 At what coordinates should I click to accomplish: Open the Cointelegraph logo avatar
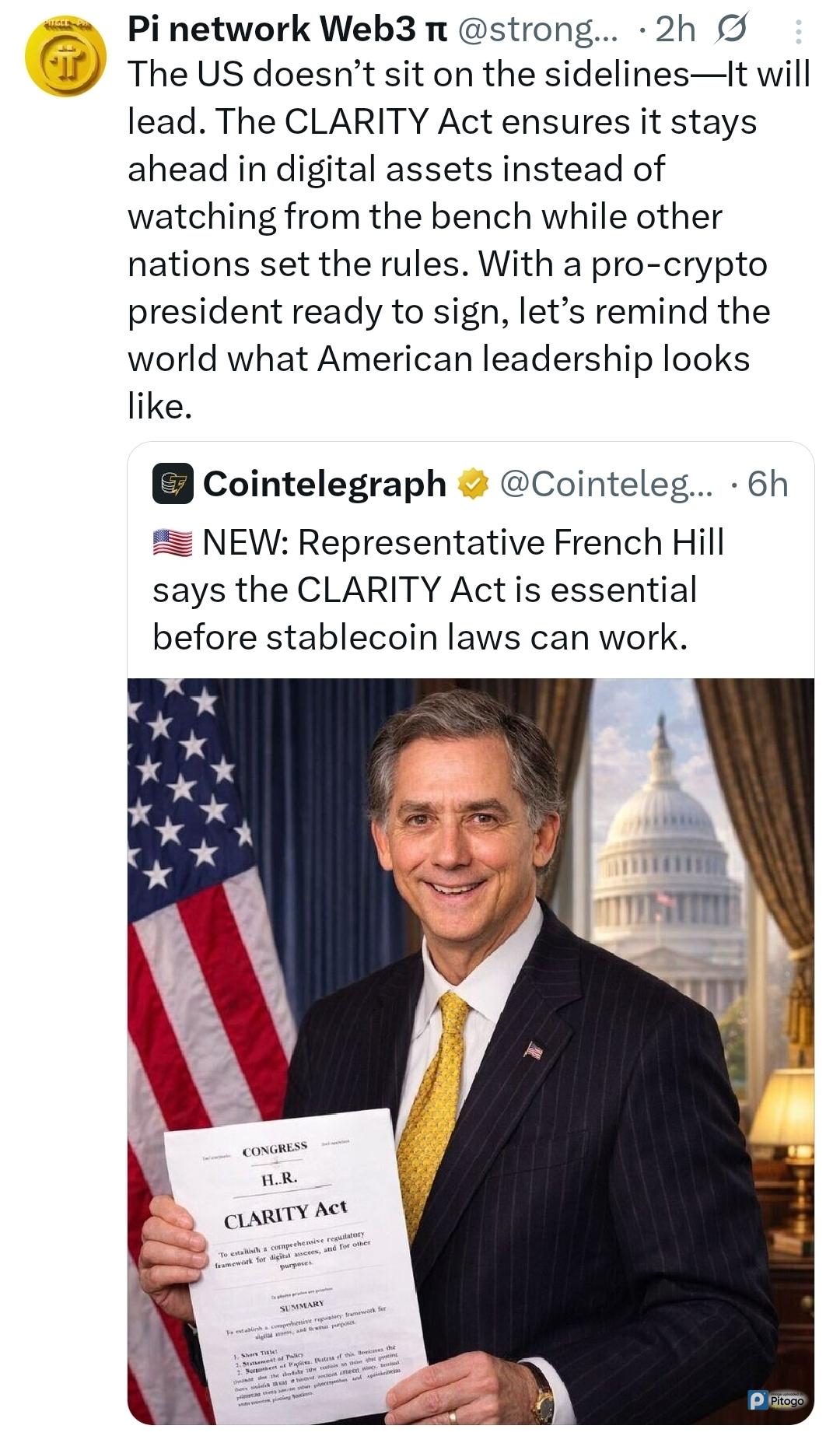pos(172,484)
